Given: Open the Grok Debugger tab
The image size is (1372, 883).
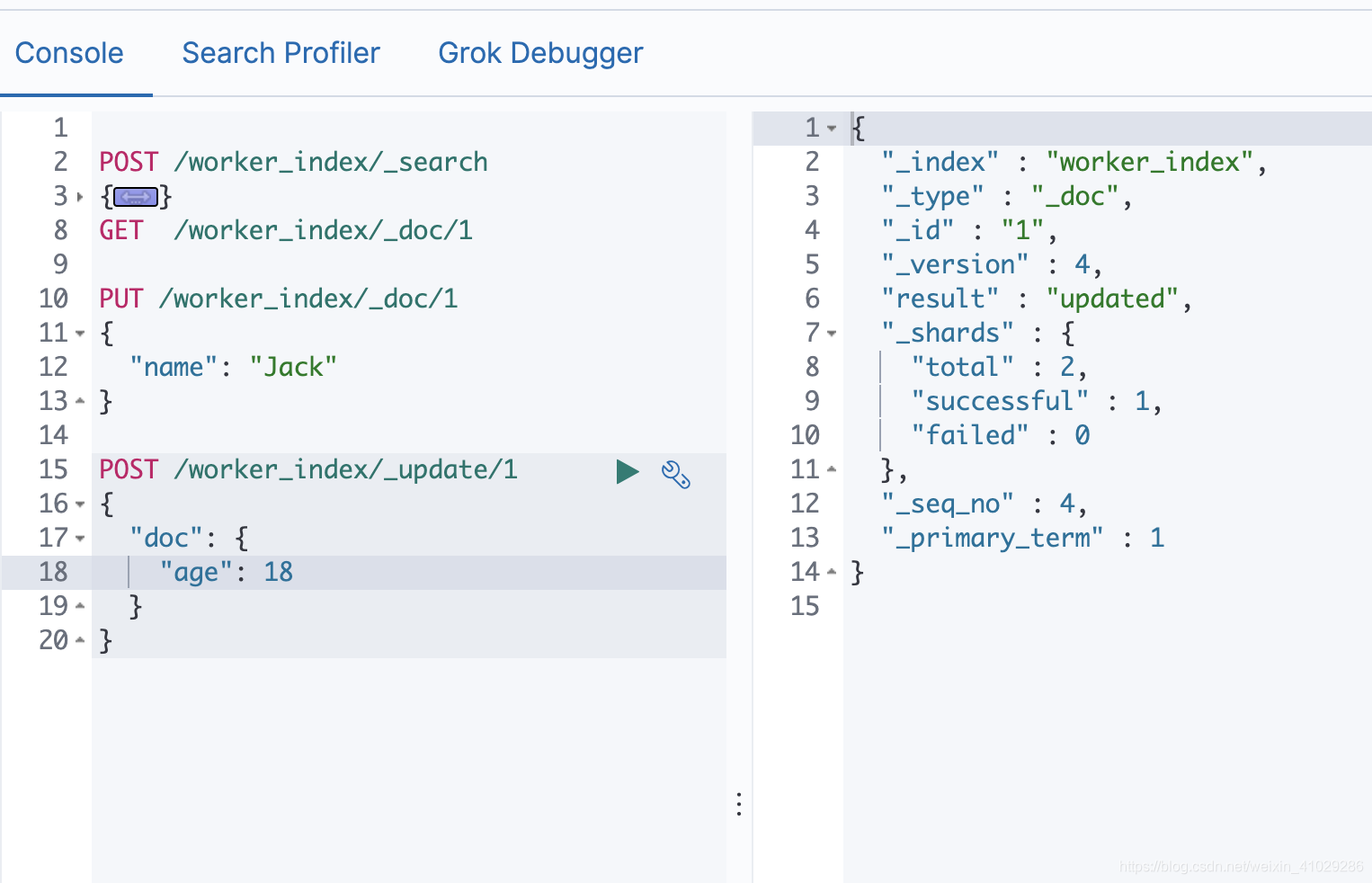Looking at the screenshot, I should [540, 53].
